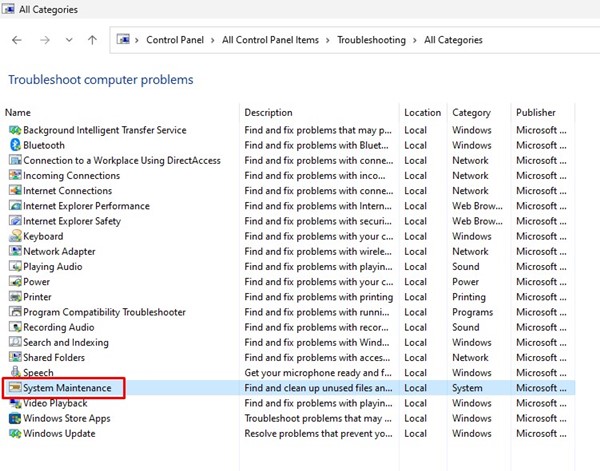Screen dimensions: 600x471
Task: Click the Power troubleshooter icon
Action: pyautogui.click(x=14, y=282)
